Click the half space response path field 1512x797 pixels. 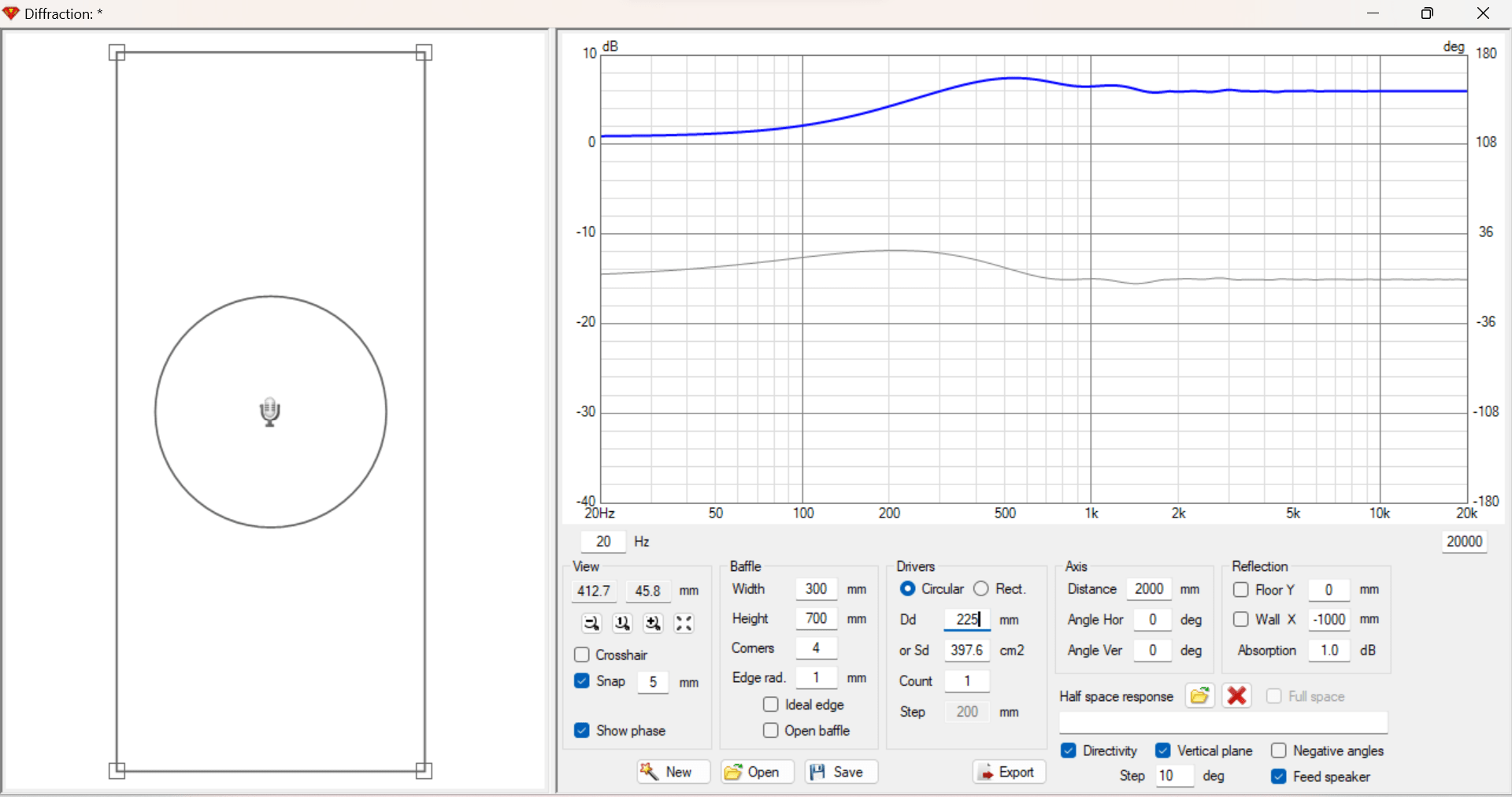pyautogui.click(x=1223, y=723)
